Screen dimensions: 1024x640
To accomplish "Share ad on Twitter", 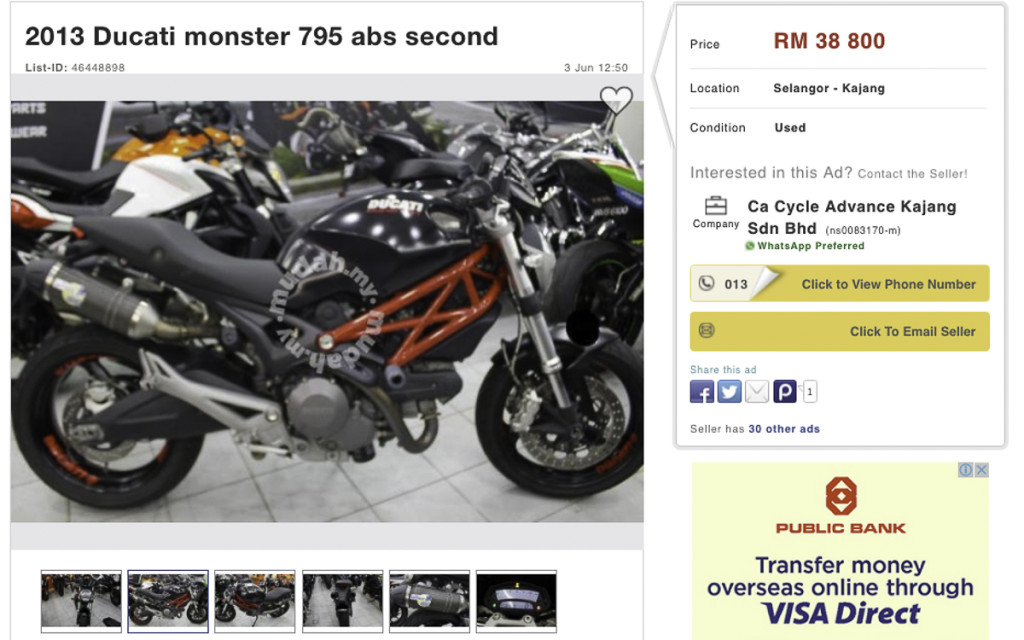I will [729, 392].
